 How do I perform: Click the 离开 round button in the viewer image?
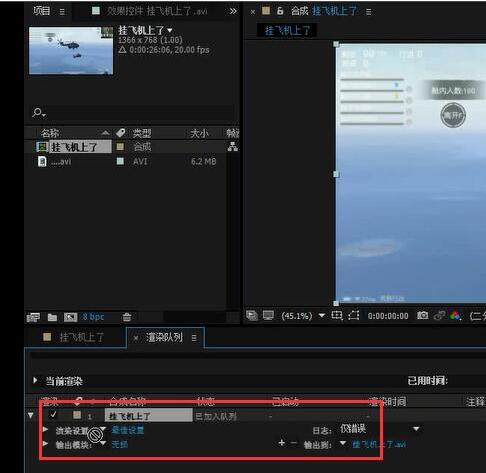click(453, 115)
